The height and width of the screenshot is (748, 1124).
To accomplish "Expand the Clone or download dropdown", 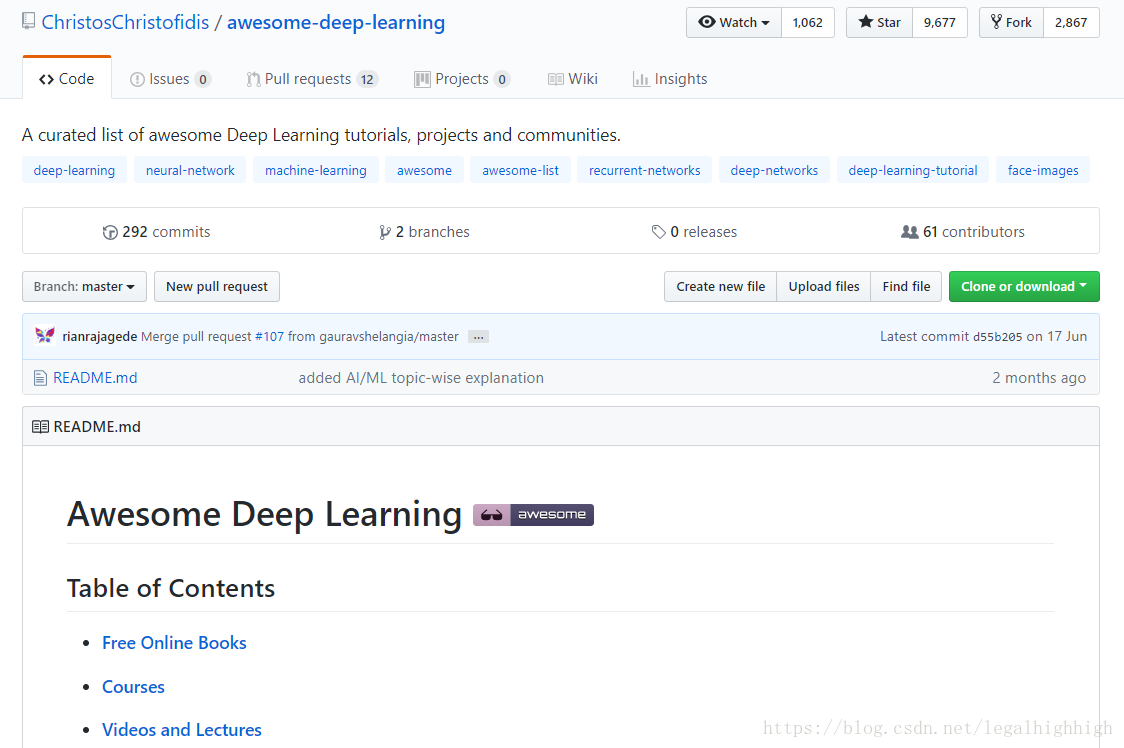I will pos(1024,286).
